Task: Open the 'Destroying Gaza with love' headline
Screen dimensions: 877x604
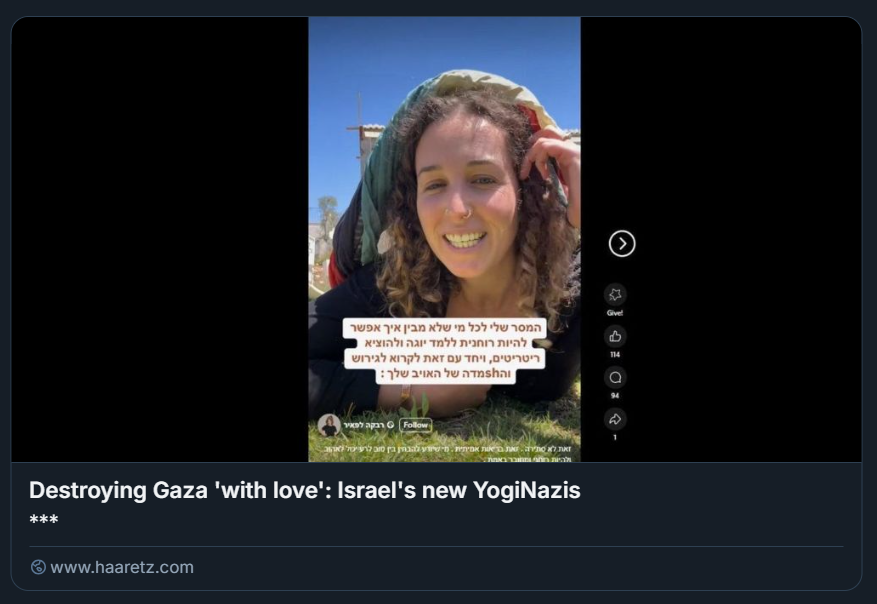Action: (305, 490)
